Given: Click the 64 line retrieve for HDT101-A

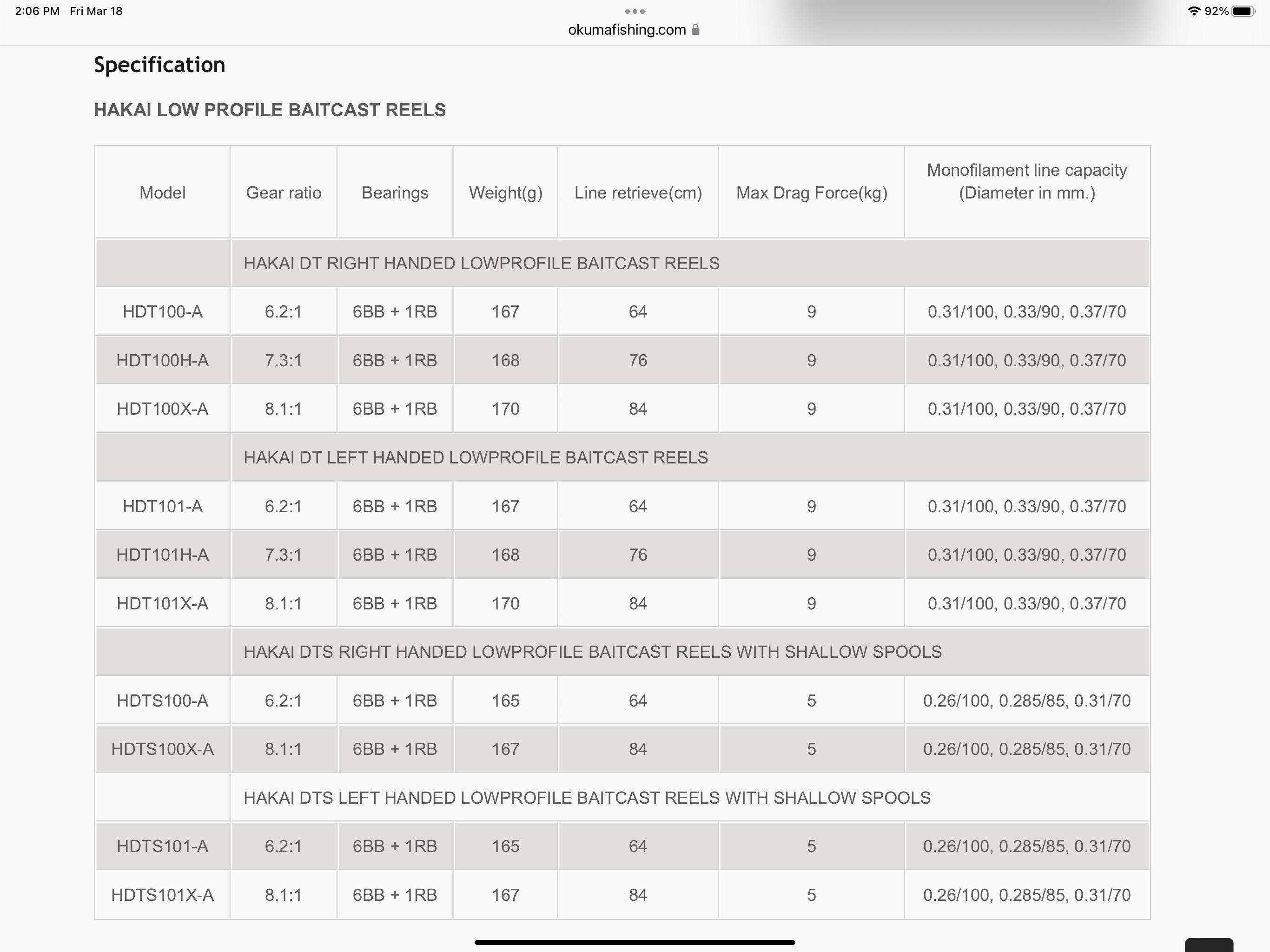Looking at the screenshot, I should 638,506.
